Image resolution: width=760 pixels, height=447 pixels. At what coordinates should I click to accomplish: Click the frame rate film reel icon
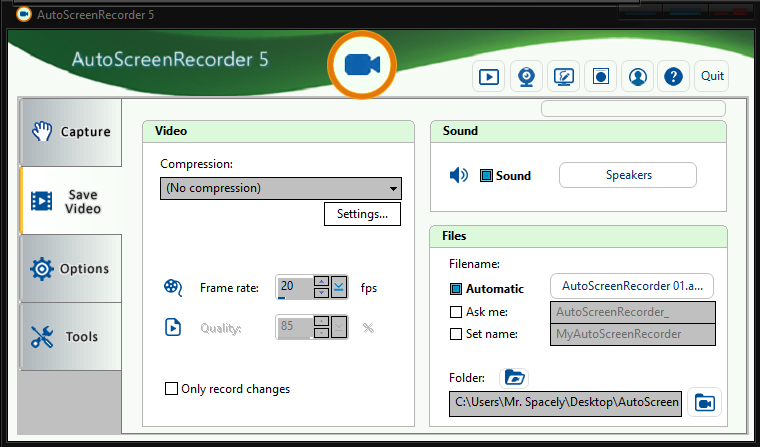[173, 287]
